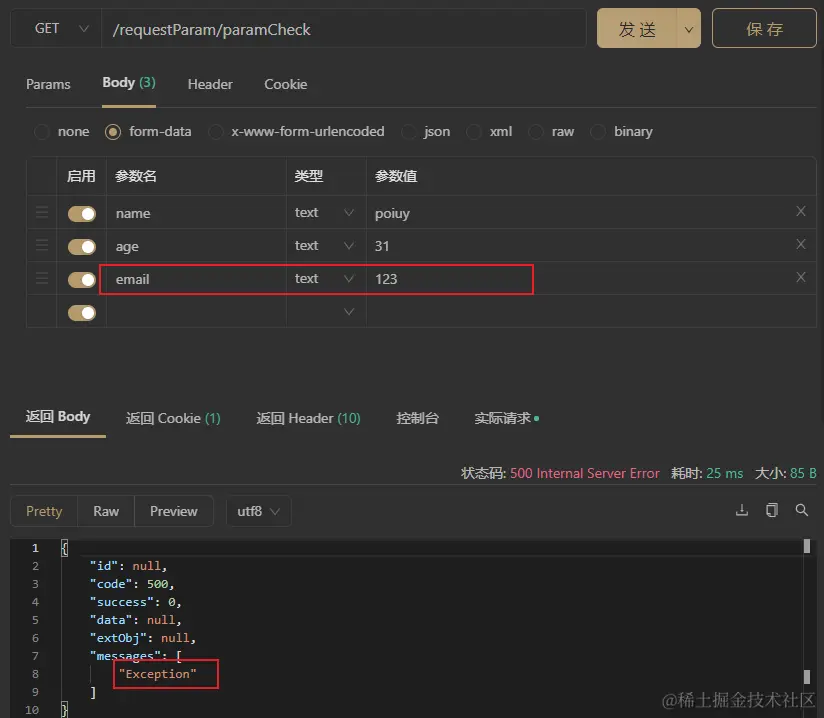Delete the email parameter row
The height and width of the screenshot is (718, 824).
click(800, 278)
